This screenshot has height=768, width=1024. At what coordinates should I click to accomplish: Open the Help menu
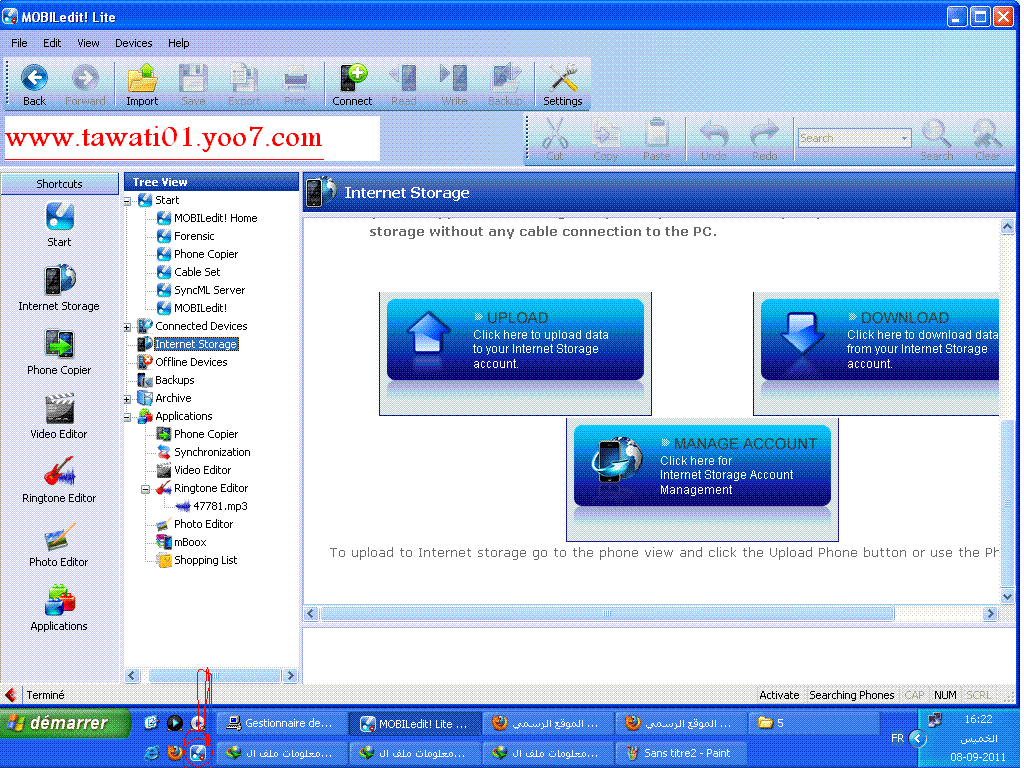point(178,43)
